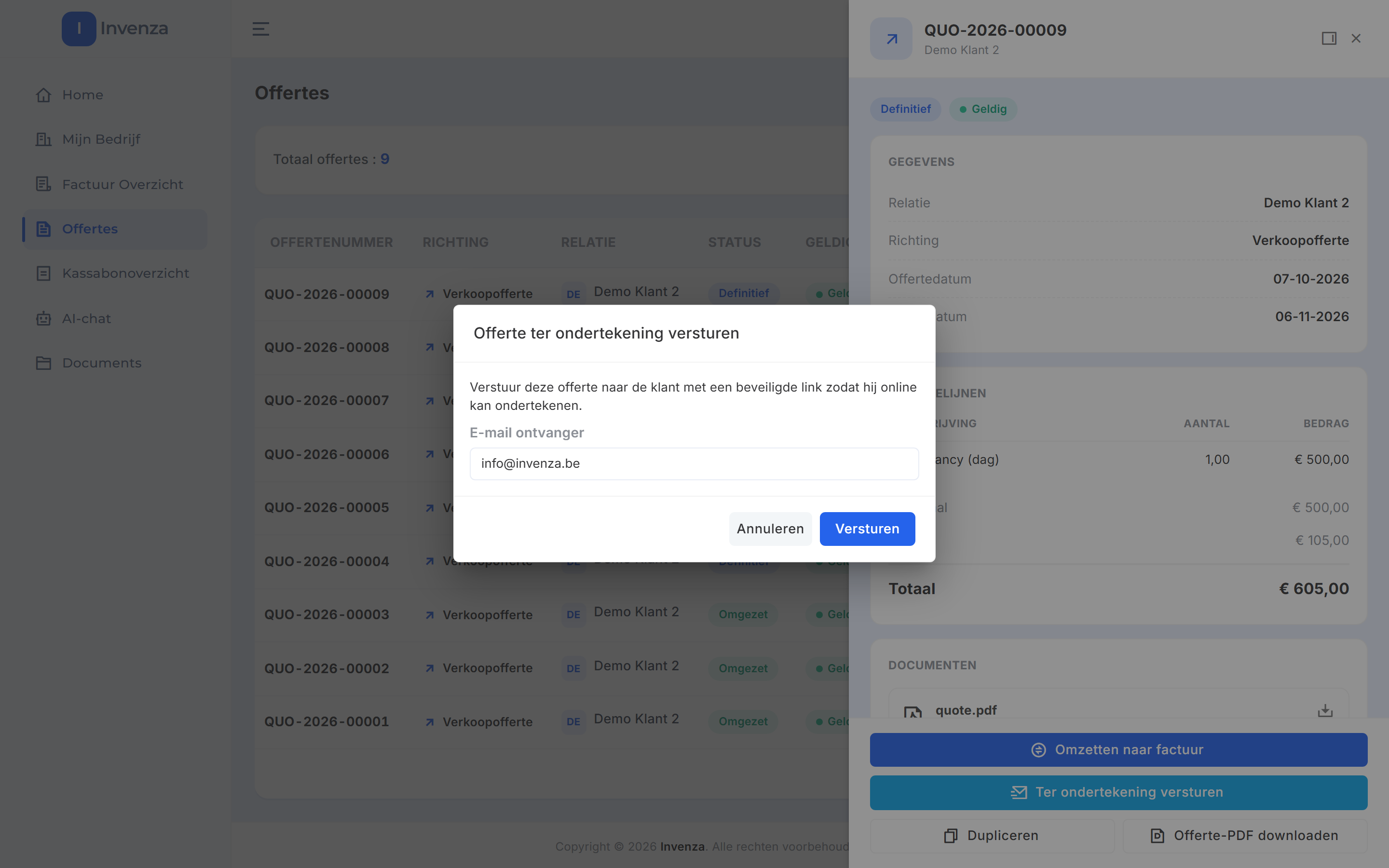
Task: Click the Mijn Bedrijf building icon
Action: (x=43, y=139)
